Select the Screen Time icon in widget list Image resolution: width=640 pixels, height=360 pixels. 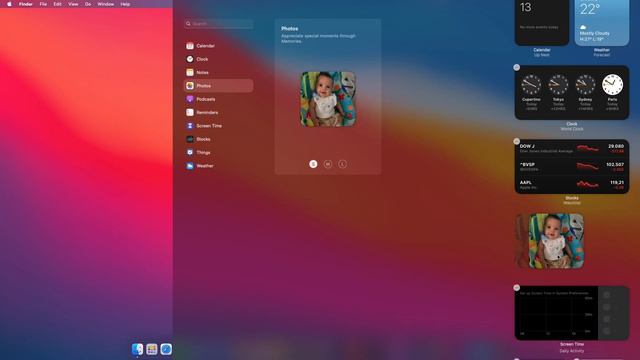(x=190, y=126)
